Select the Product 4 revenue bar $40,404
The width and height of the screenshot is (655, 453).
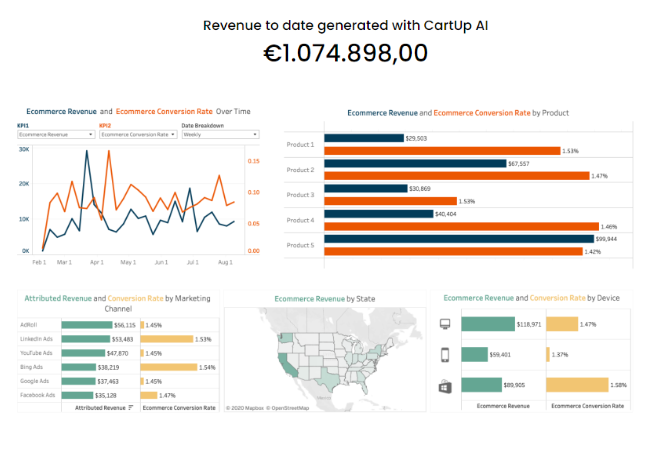click(x=379, y=214)
